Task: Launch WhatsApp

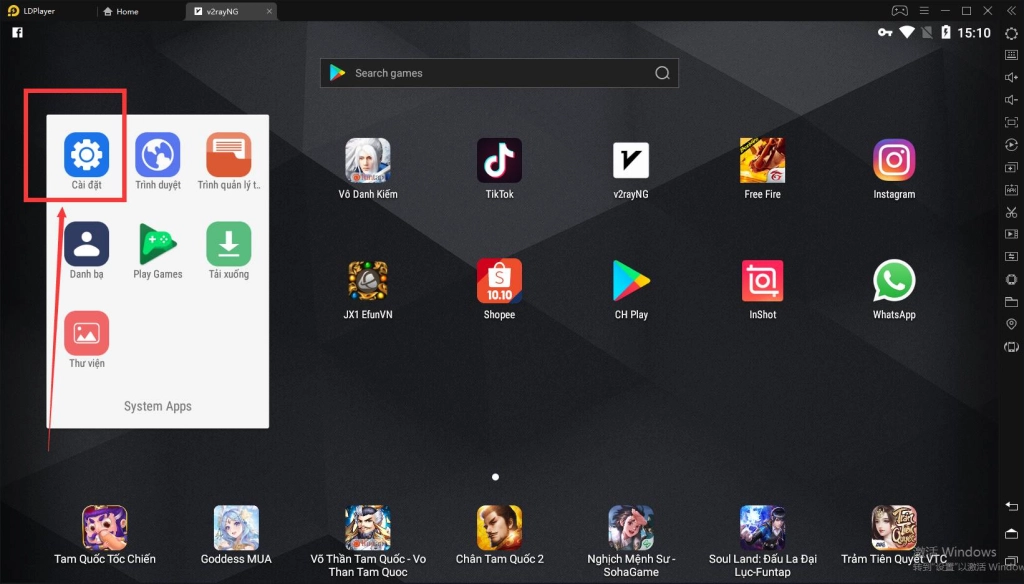Action: (x=893, y=280)
